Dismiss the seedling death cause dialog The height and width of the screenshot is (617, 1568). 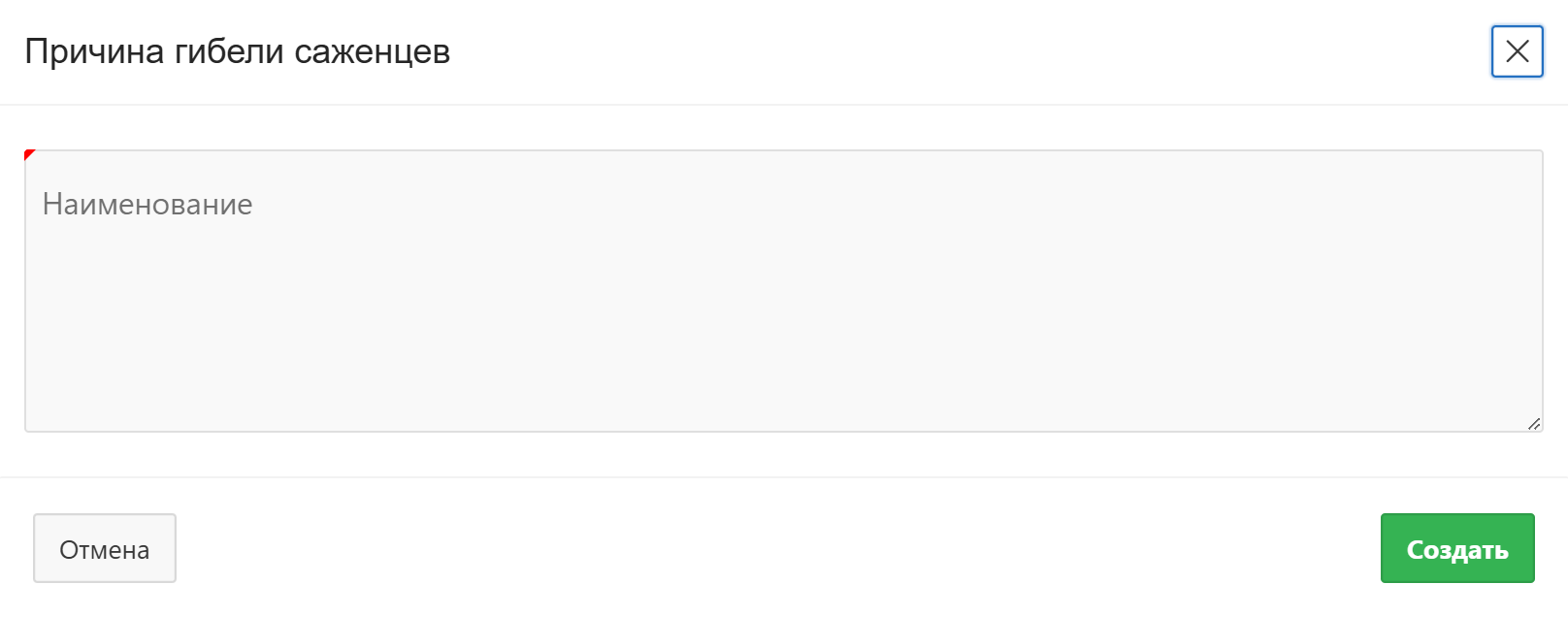point(1517,51)
